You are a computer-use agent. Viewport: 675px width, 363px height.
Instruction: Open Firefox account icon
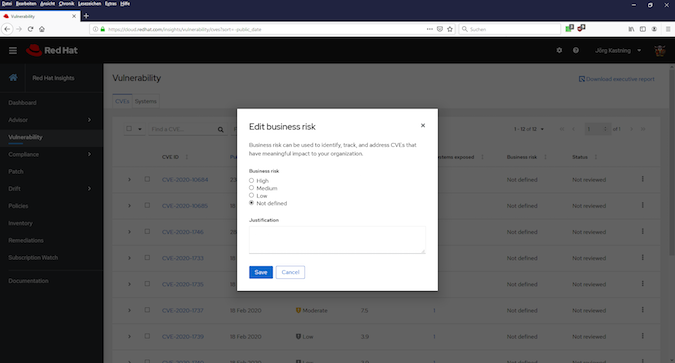pyautogui.click(x=654, y=29)
